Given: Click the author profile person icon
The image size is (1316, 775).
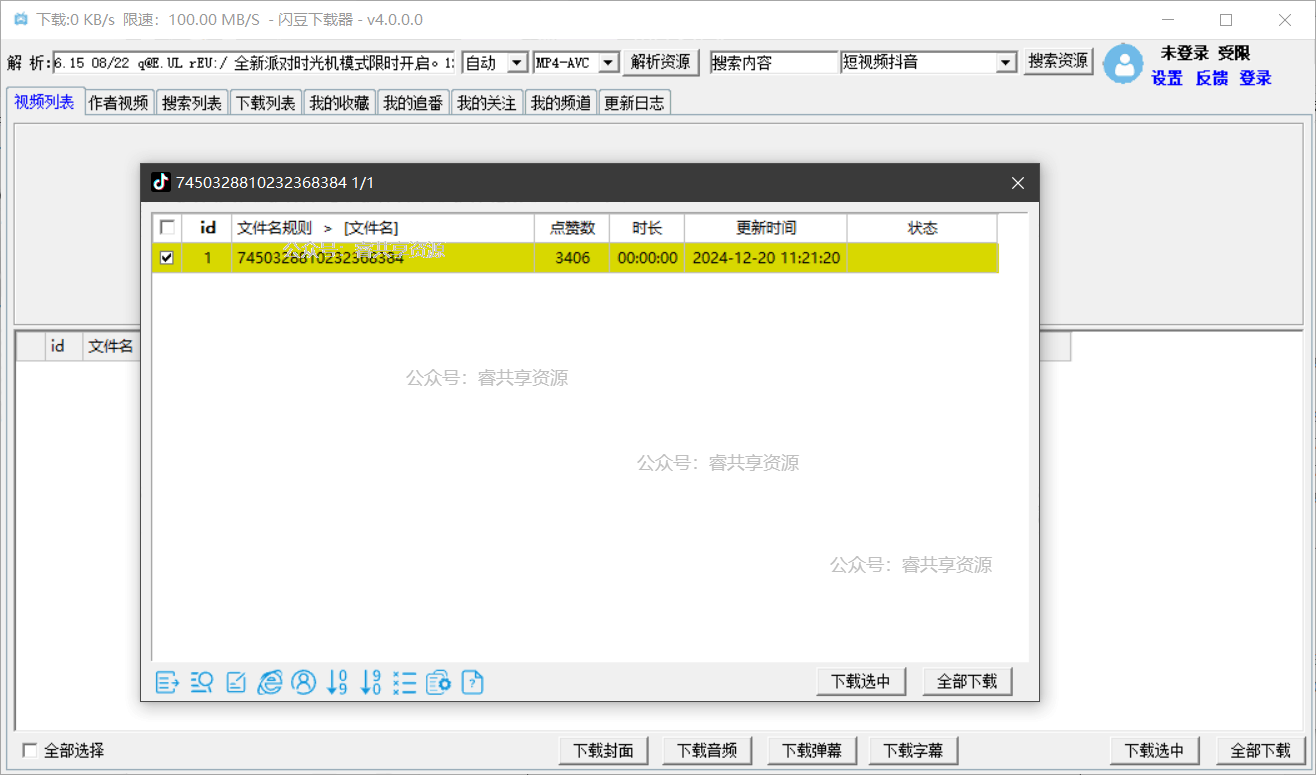Looking at the screenshot, I should point(304,683).
